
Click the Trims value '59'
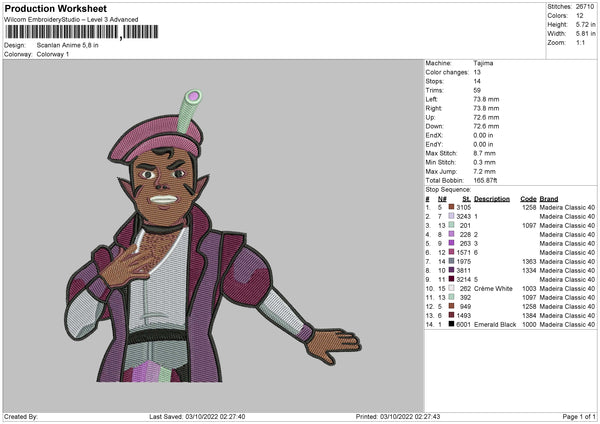pos(477,90)
